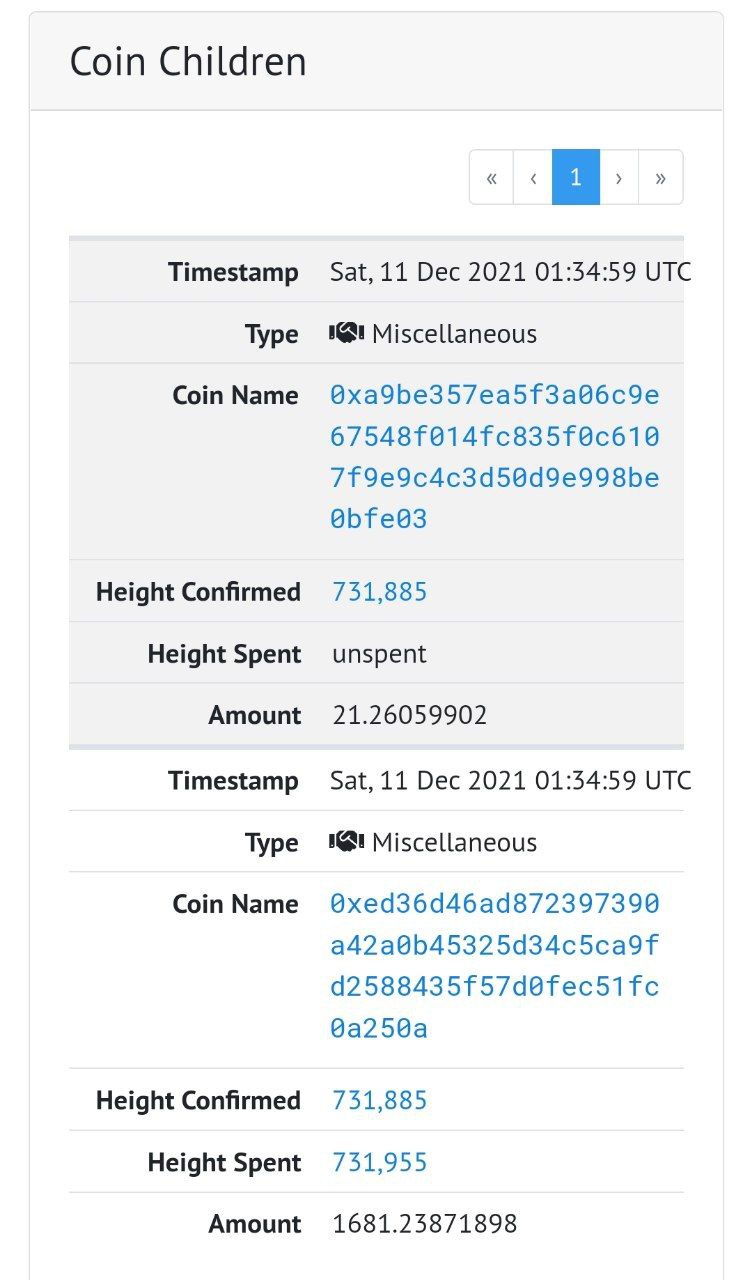Go to next page arrow
Screen dimensions: 752x1280
[619, 177]
